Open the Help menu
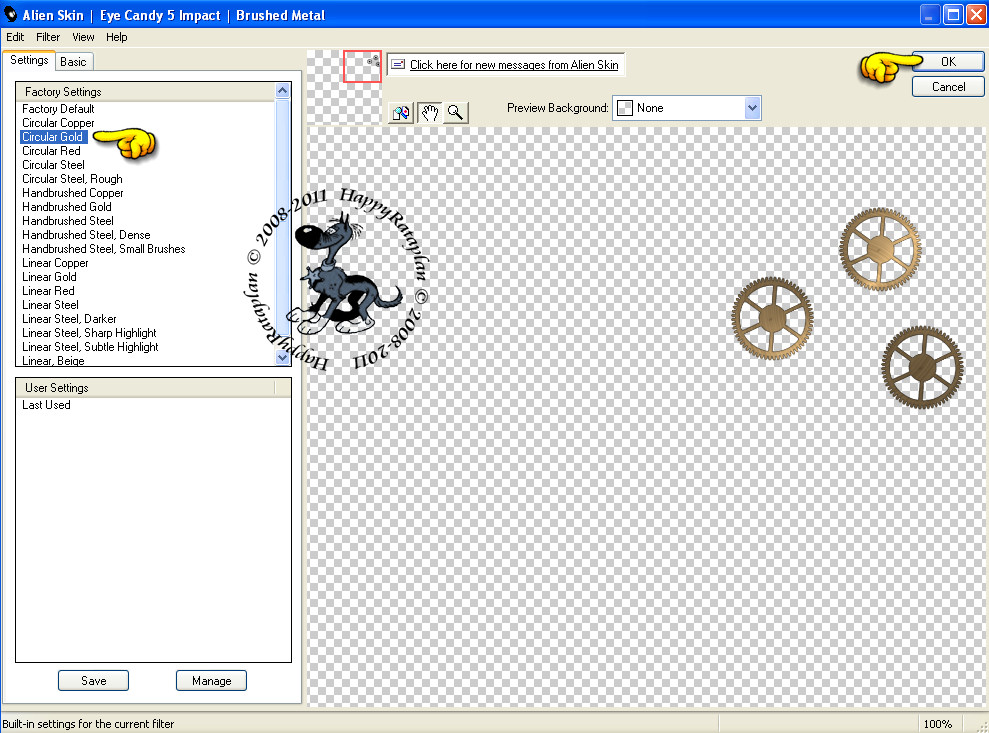 point(117,37)
